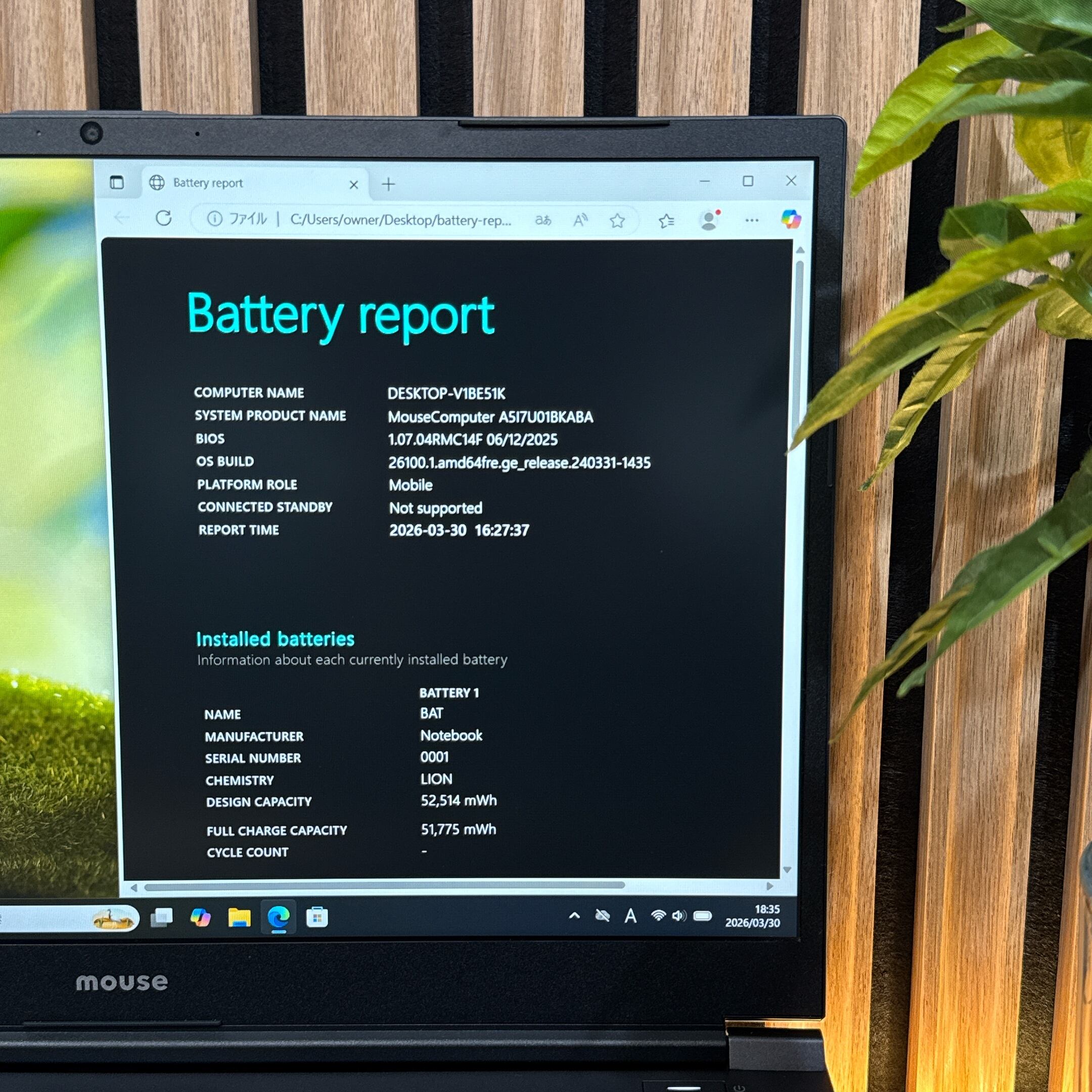Screen dimensions: 1092x1092
Task: Click the horizontal scrollbar thumb
Action: coord(384,886)
